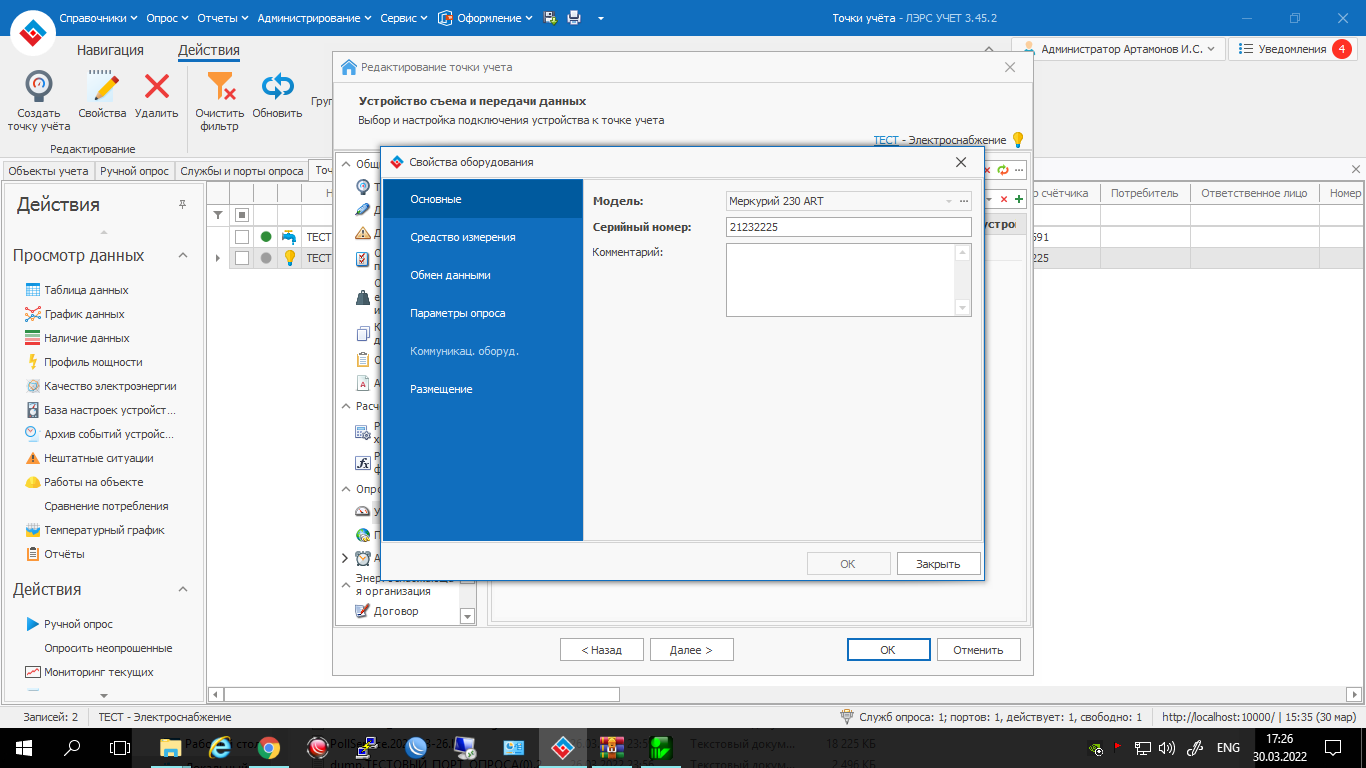
Task: Click the Chrome icon in the taskbar
Action: (x=268, y=747)
